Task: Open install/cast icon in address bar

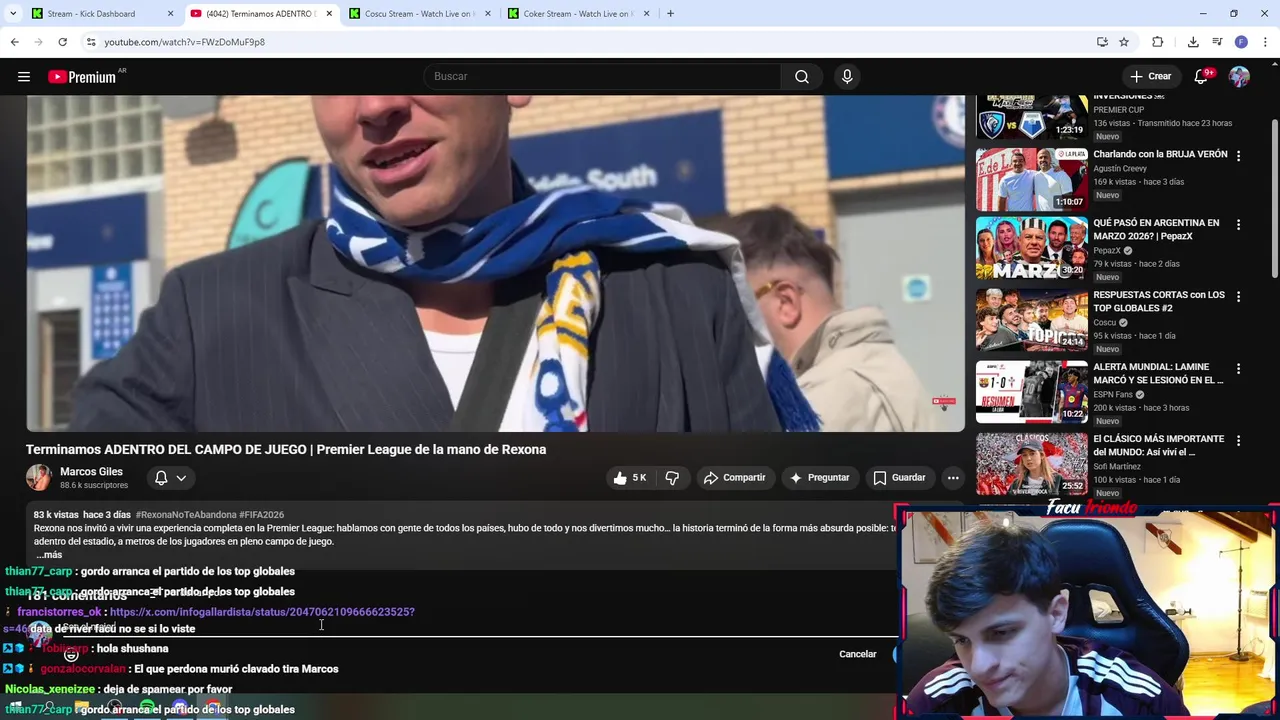Action: [x=1102, y=42]
